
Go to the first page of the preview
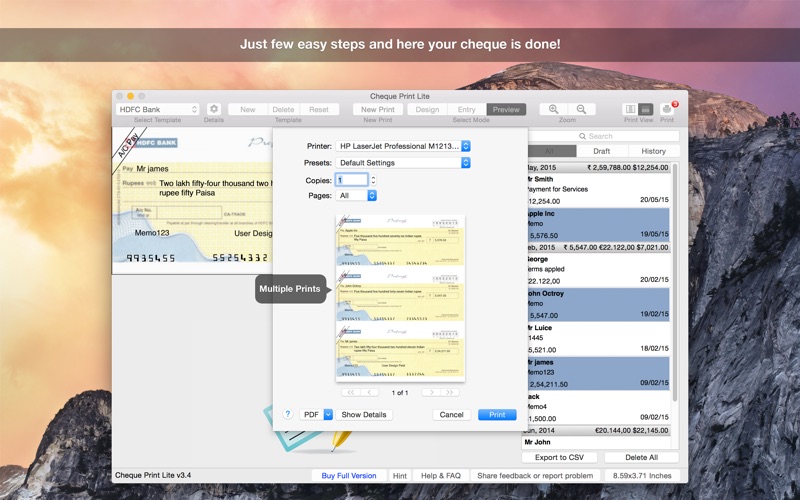351,392
